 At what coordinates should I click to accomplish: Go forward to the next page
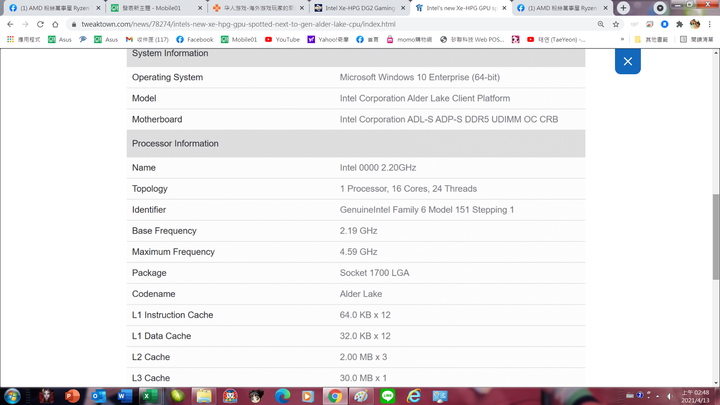pos(25,24)
